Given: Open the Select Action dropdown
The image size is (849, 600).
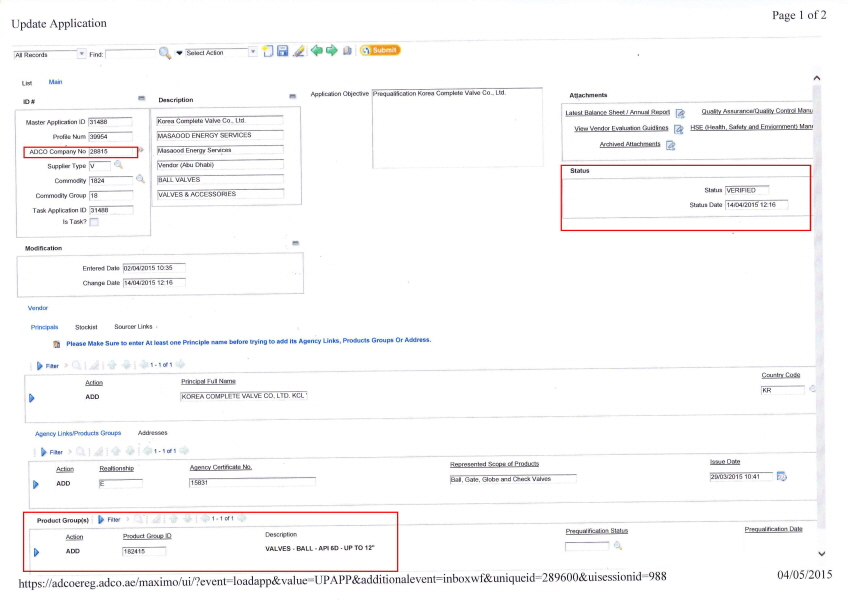Looking at the screenshot, I should pos(252,52).
